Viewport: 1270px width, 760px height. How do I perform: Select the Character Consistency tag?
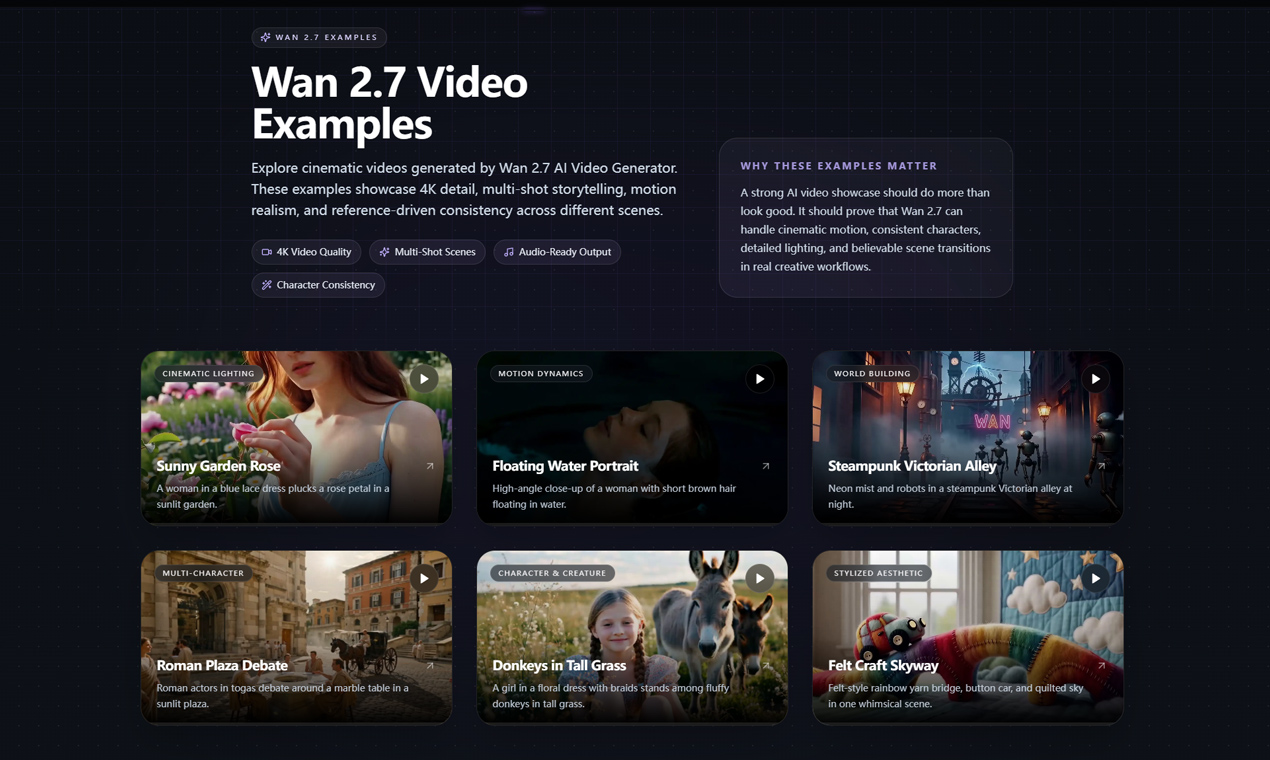[318, 285]
